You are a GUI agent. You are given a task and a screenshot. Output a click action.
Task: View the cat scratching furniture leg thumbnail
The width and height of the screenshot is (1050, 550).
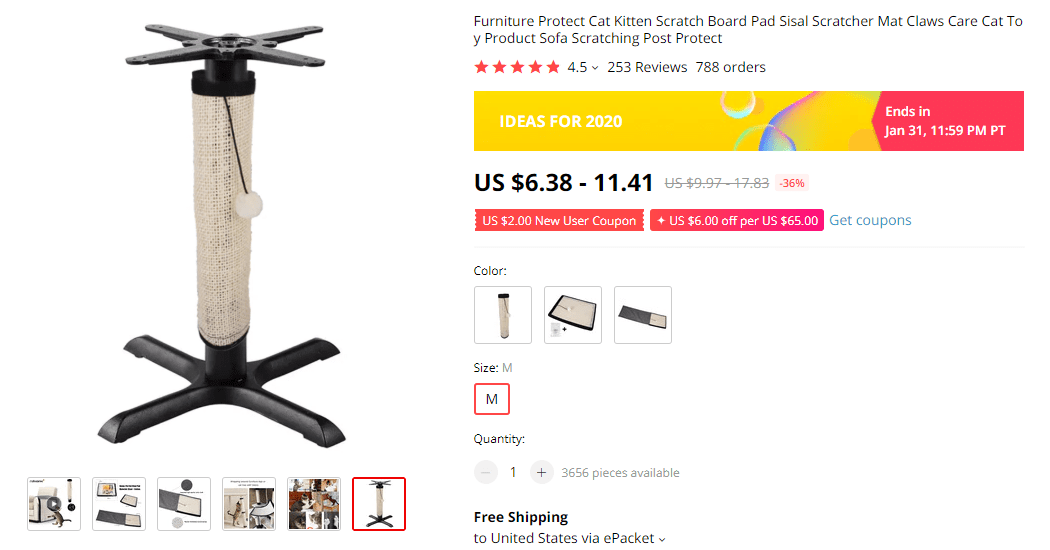249,504
